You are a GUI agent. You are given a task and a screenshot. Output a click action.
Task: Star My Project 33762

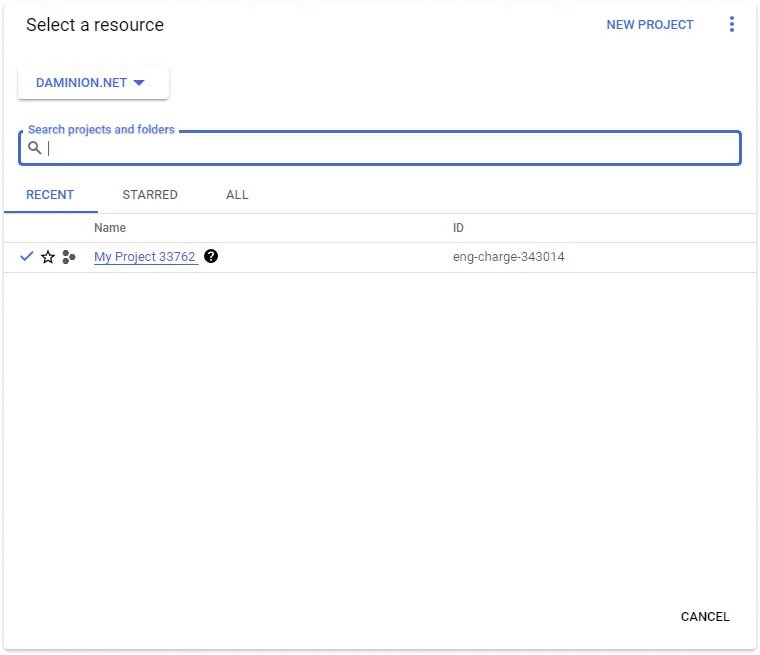(48, 257)
